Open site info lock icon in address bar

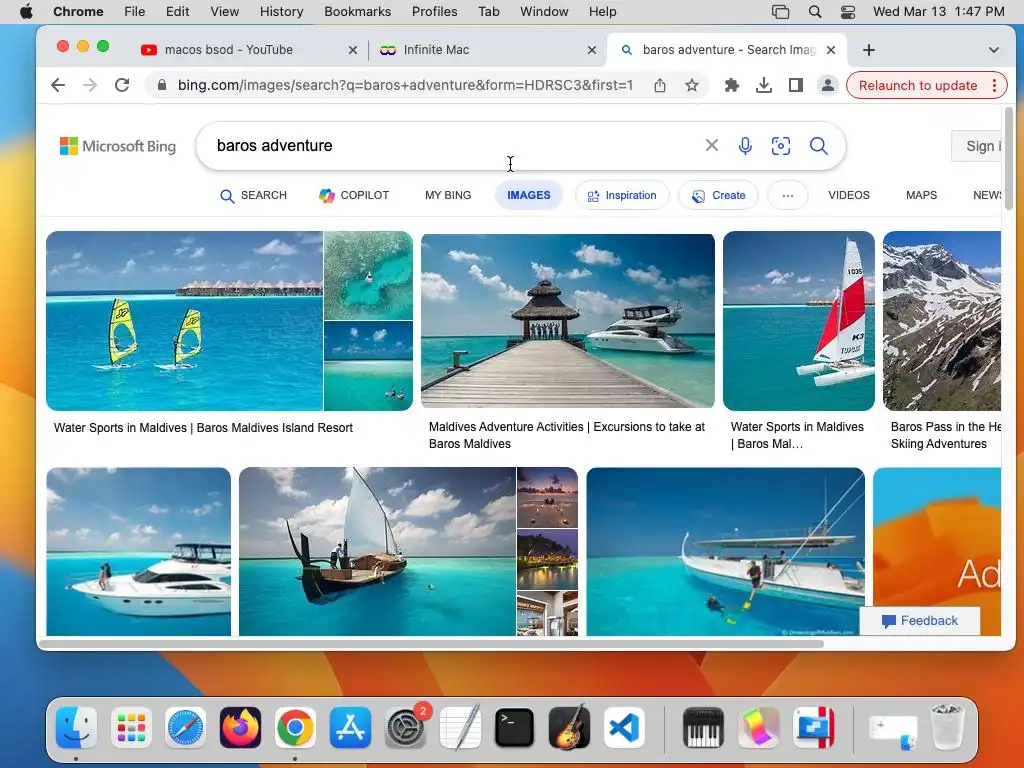pos(161,85)
